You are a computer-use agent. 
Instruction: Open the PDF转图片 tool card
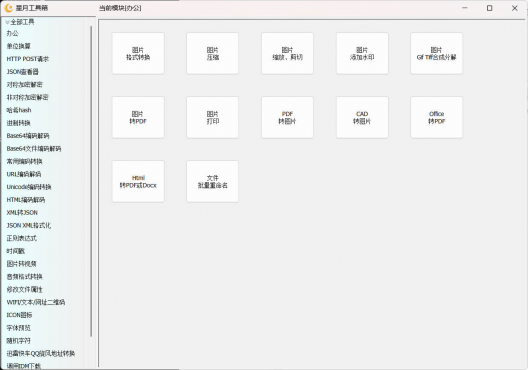pyautogui.click(x=287, y=117)
